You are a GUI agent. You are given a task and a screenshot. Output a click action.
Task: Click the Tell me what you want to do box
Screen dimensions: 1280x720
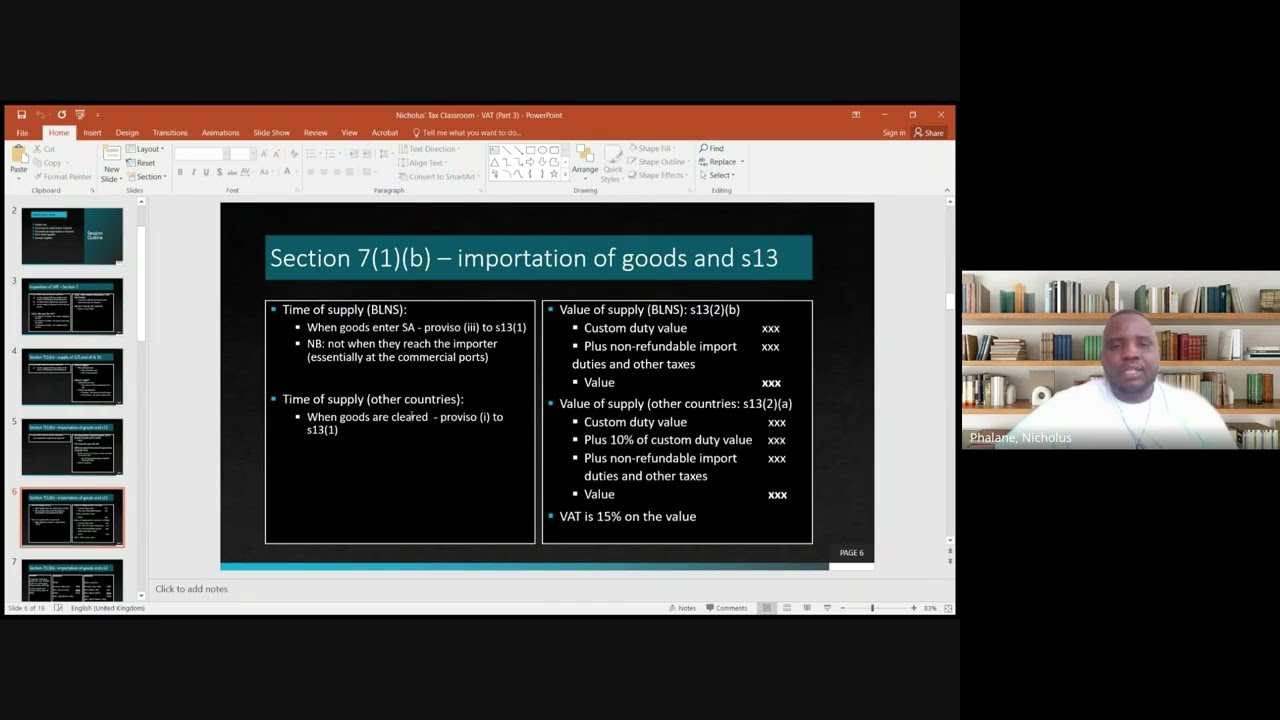467,133
